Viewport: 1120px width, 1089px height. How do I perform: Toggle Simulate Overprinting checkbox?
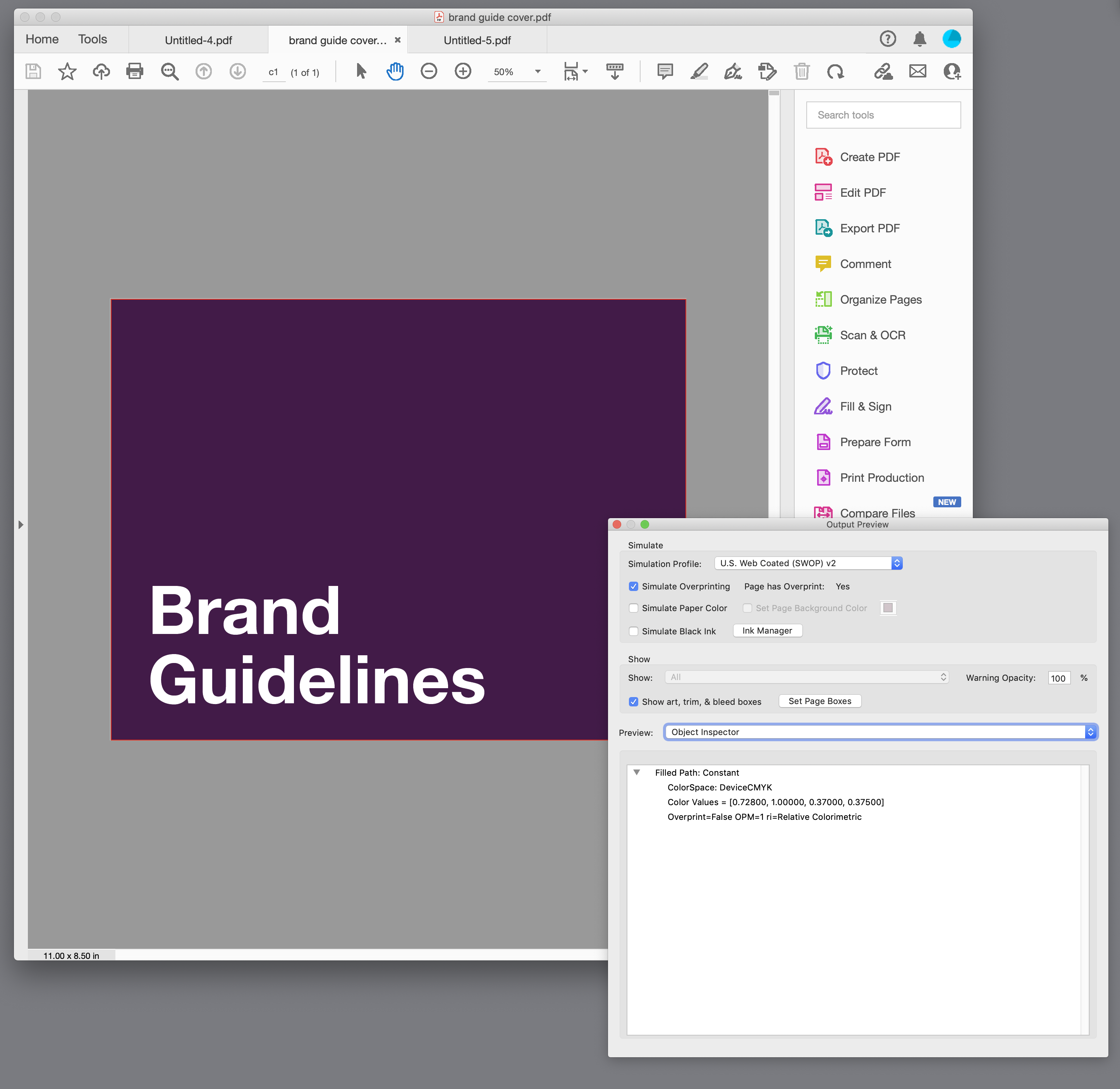634,586
